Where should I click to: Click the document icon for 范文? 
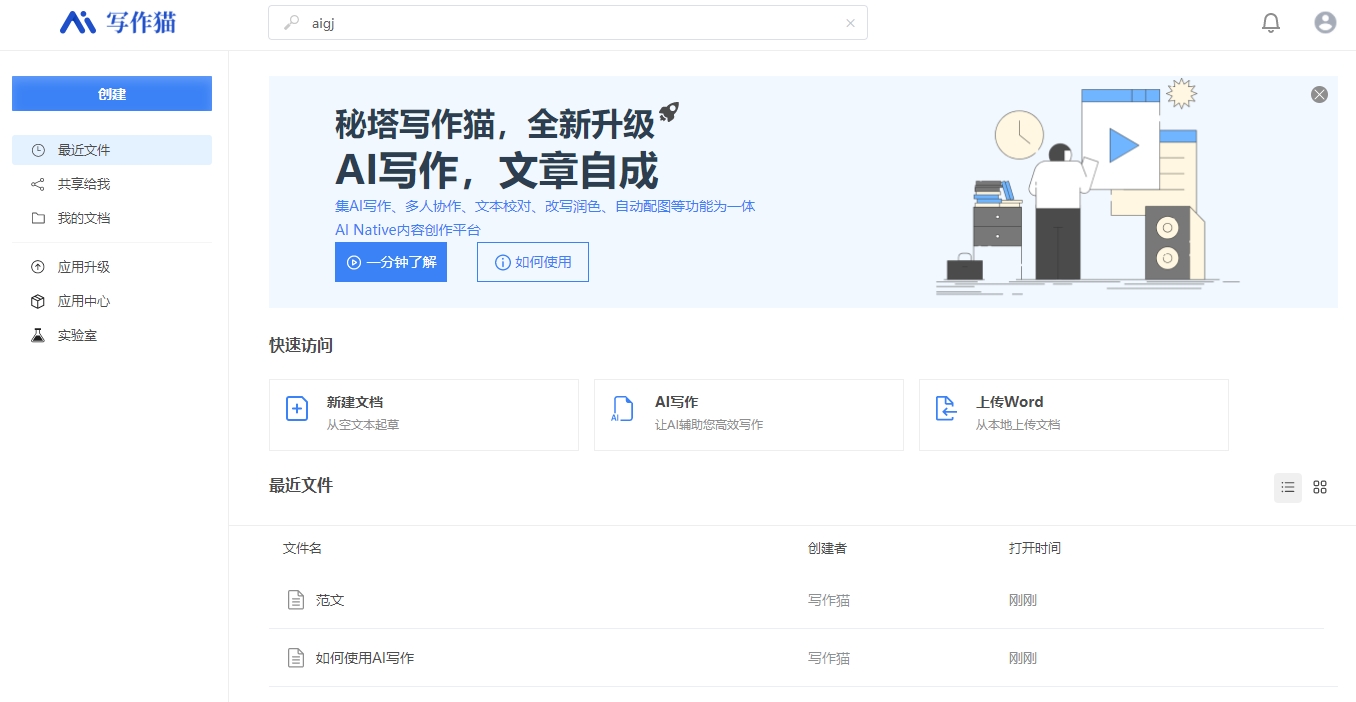[295, 600]
